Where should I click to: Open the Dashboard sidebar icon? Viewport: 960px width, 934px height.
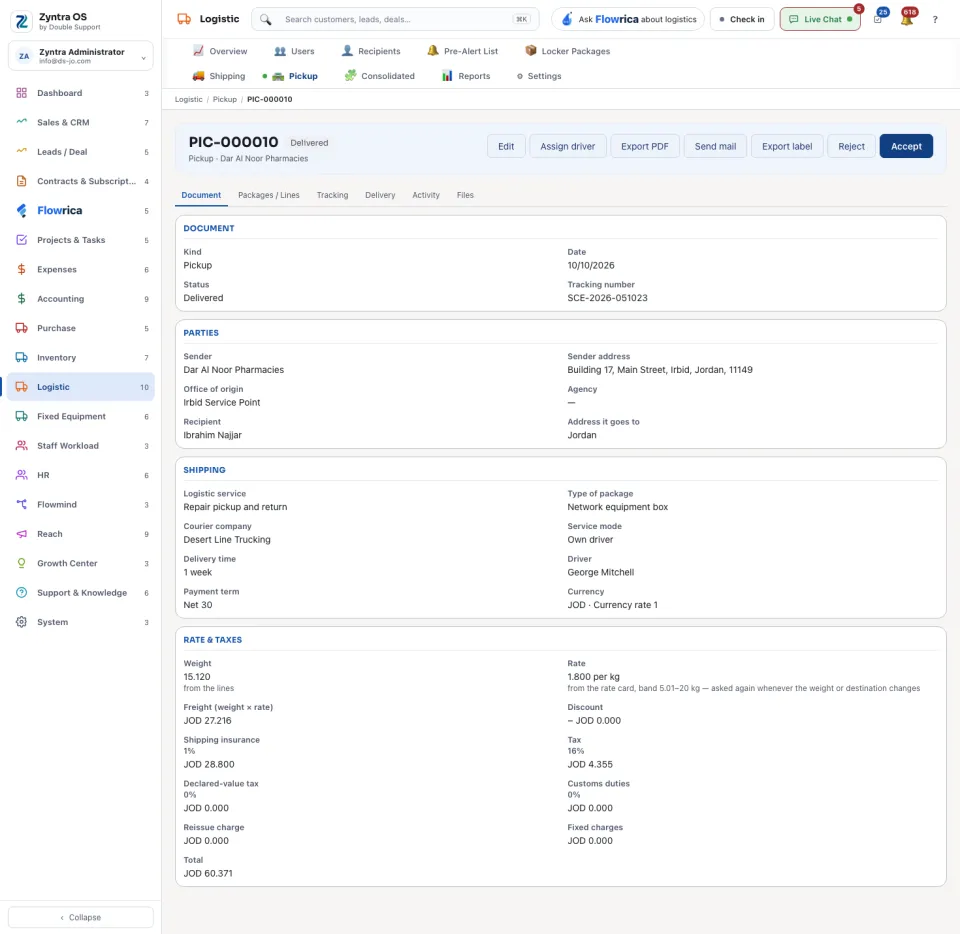21,93
